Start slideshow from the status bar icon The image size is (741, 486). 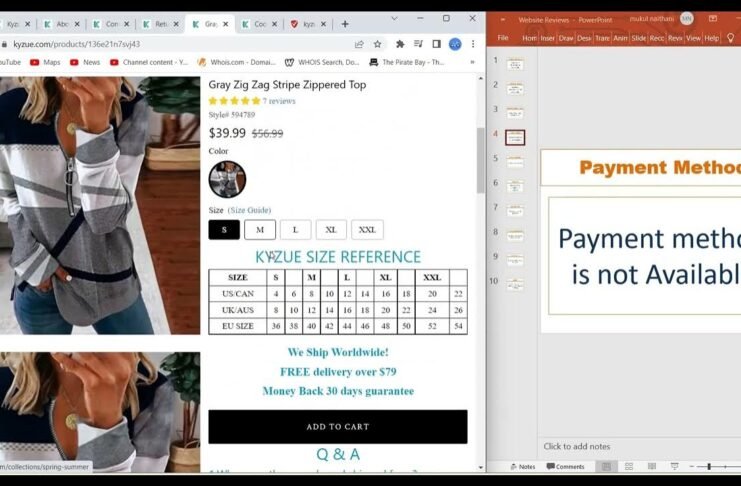[x=673, y=467]
